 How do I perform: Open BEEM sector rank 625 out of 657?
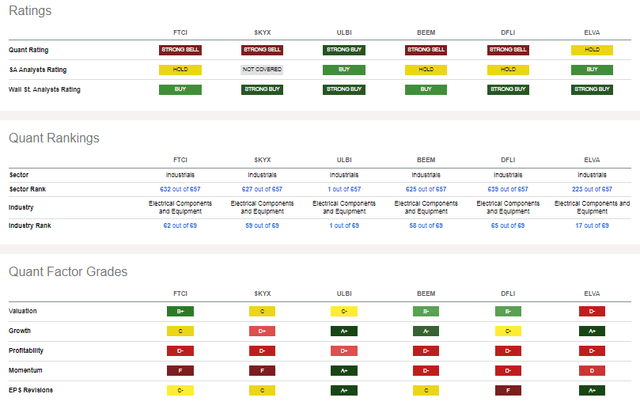tap(426, 189)
